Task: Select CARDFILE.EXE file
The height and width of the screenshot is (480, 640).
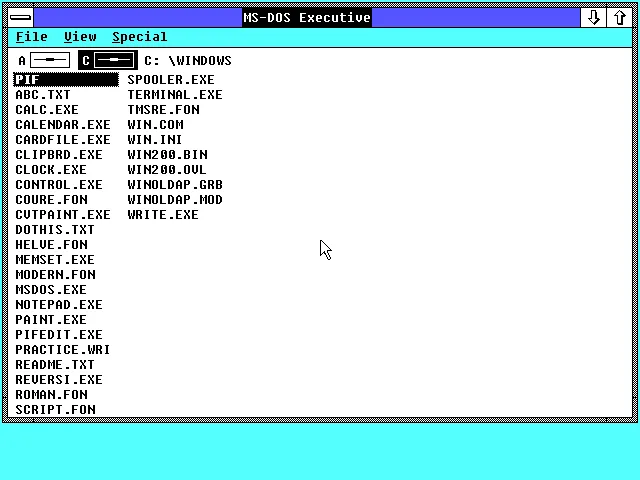Action: point(63,140)
